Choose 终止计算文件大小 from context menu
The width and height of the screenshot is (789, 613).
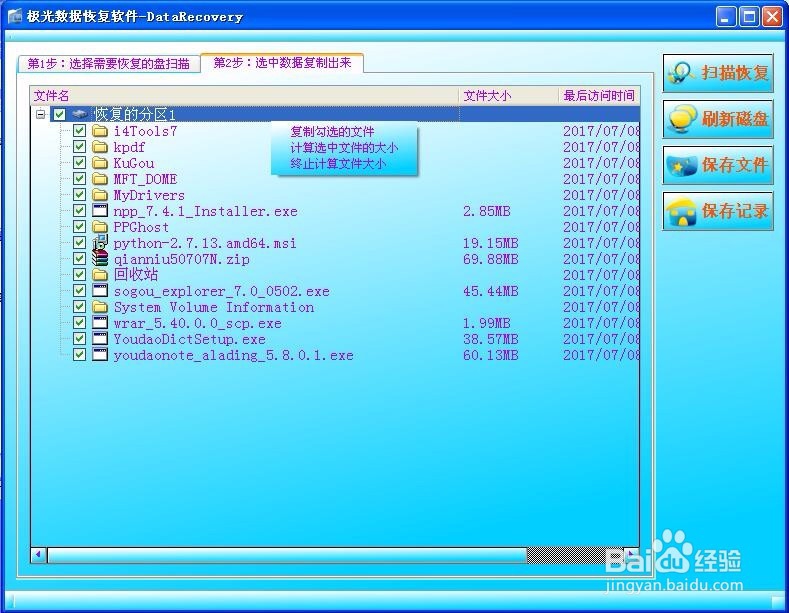pyautogui.click(x=338, y=164)
